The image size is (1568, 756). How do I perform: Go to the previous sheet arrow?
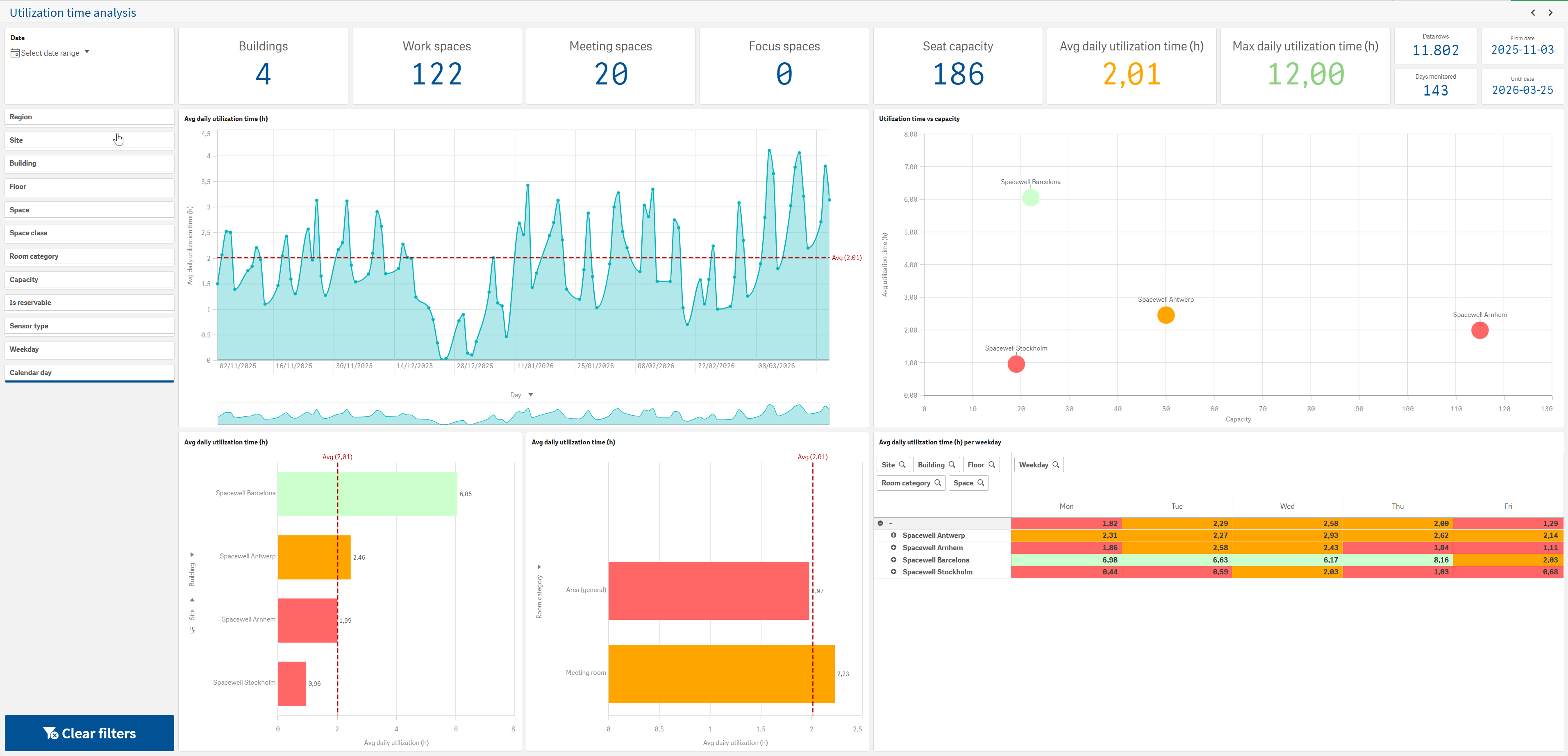[1533, 13]
